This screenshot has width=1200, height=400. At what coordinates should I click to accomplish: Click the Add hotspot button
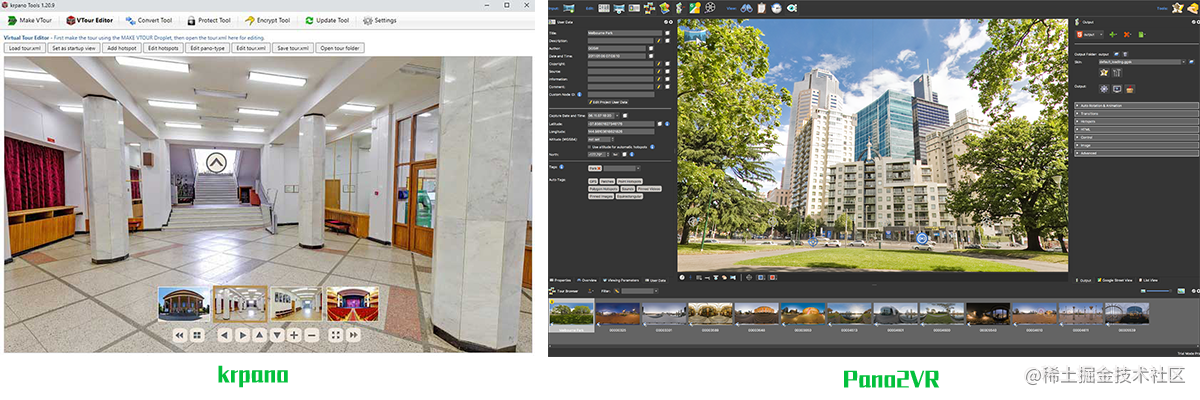coord(121,48)
